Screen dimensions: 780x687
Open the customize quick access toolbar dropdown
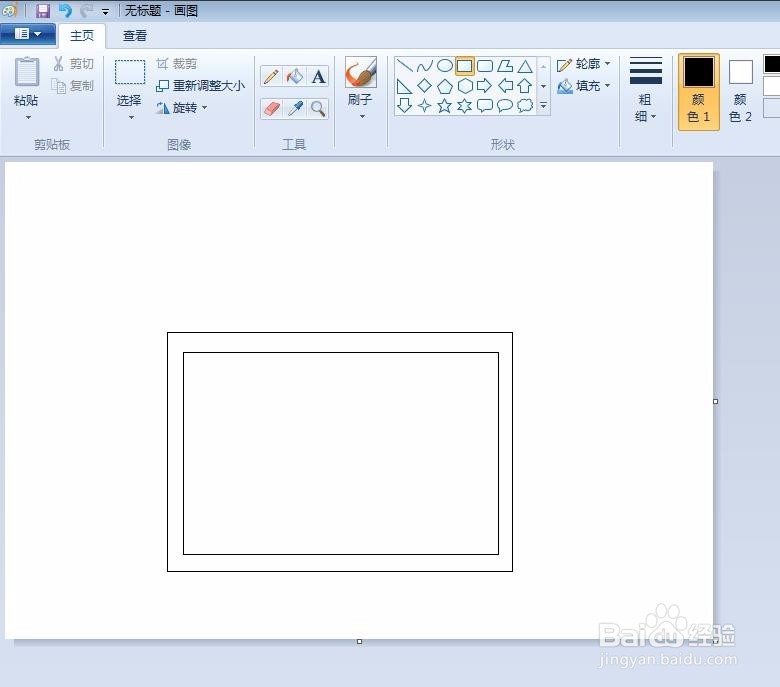(x=105, y=11)
